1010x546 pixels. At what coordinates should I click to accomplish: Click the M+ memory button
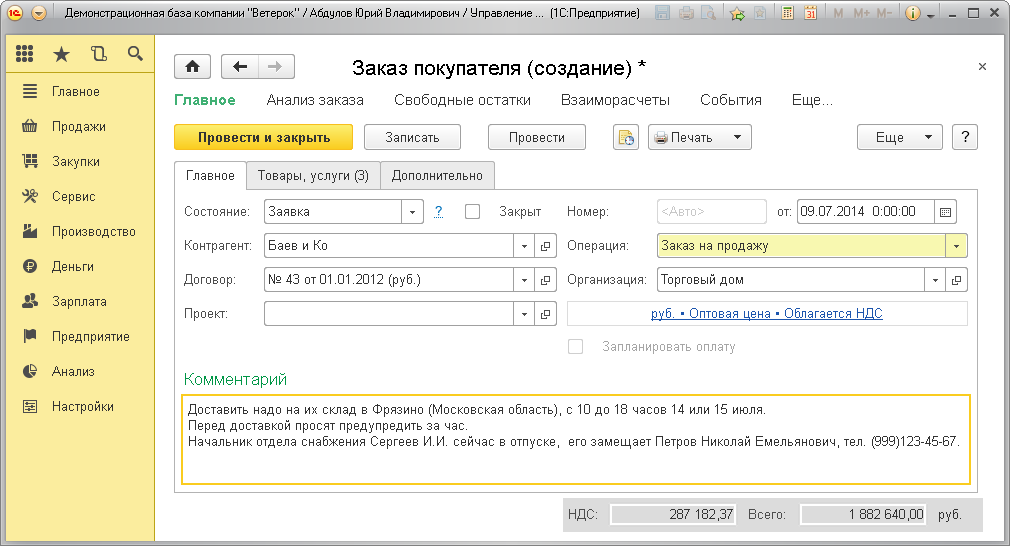(x=861, y=13)
